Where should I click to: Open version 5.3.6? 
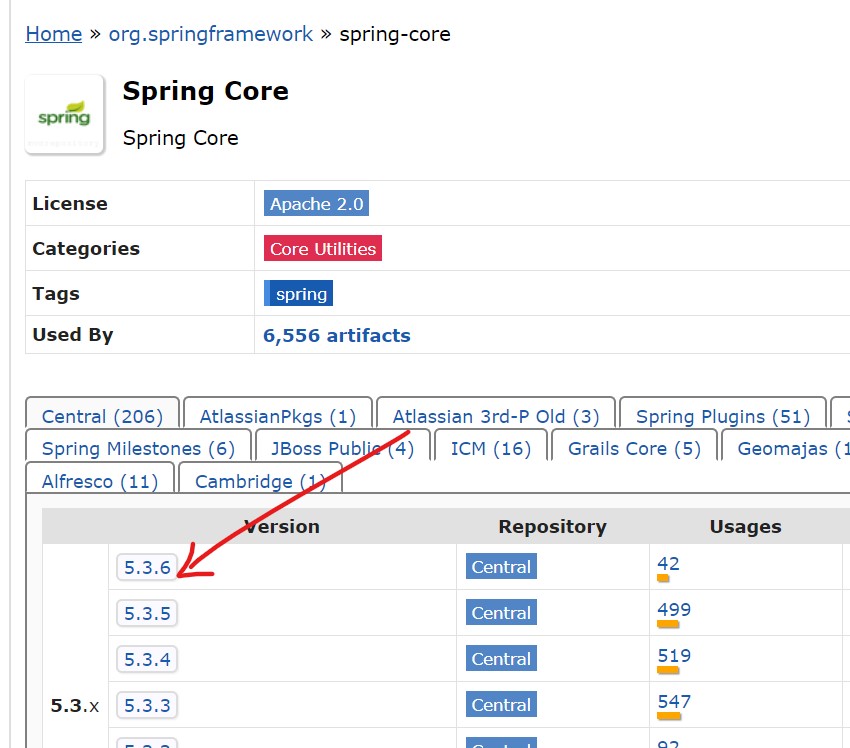tap(147, 568)
